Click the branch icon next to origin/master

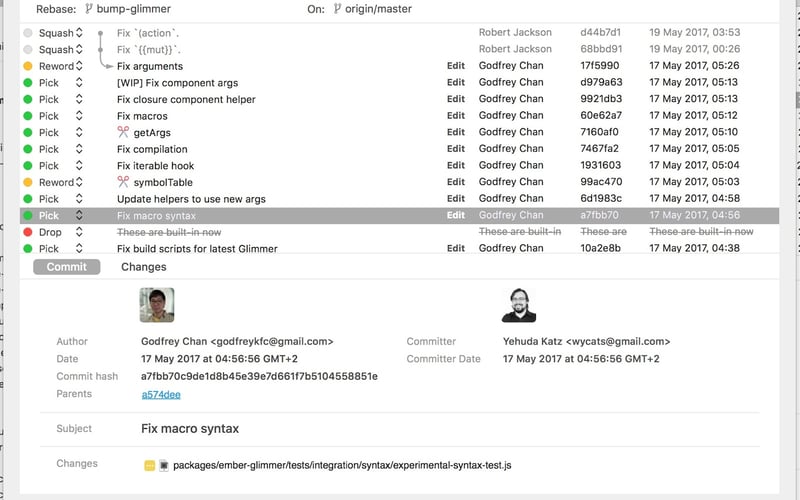[337, 9]
